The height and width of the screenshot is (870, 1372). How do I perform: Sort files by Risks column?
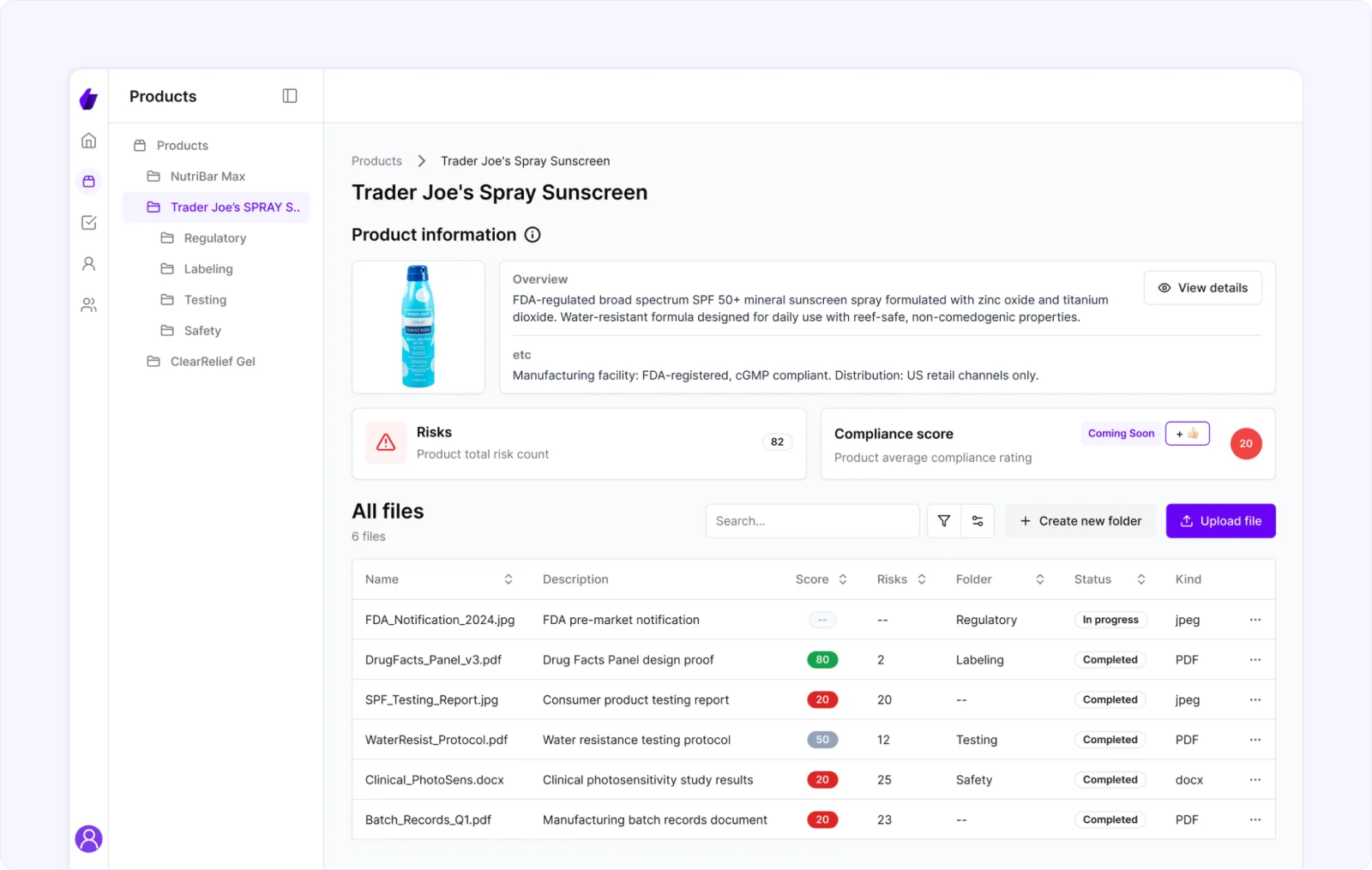tap(922, 579)
